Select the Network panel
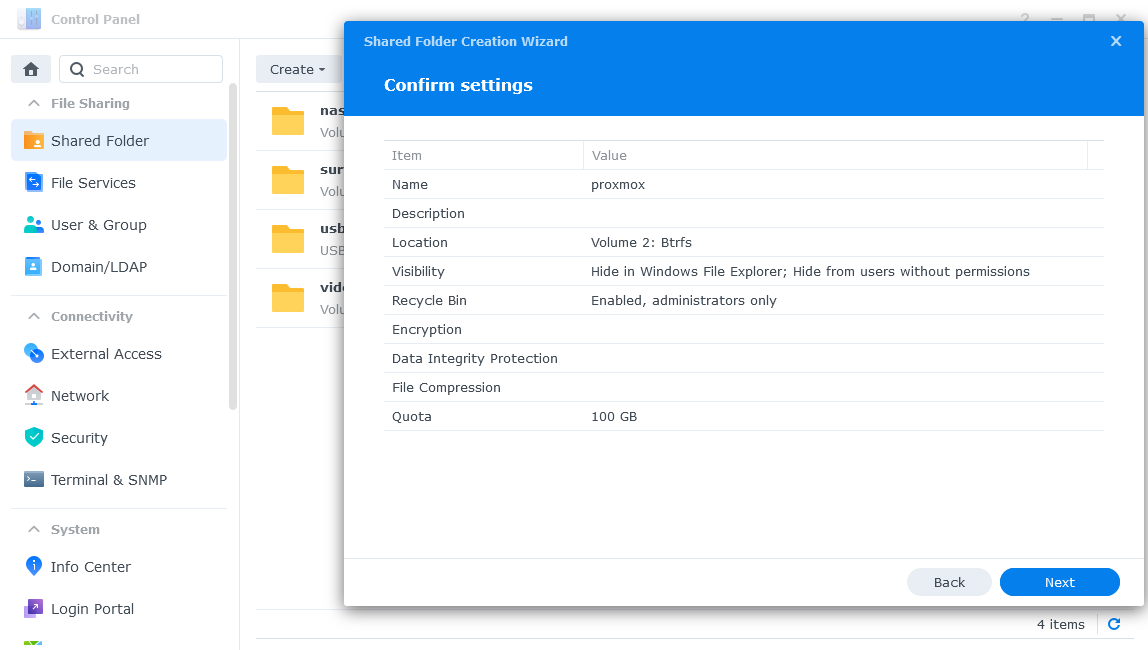 [x=80, y=396]
